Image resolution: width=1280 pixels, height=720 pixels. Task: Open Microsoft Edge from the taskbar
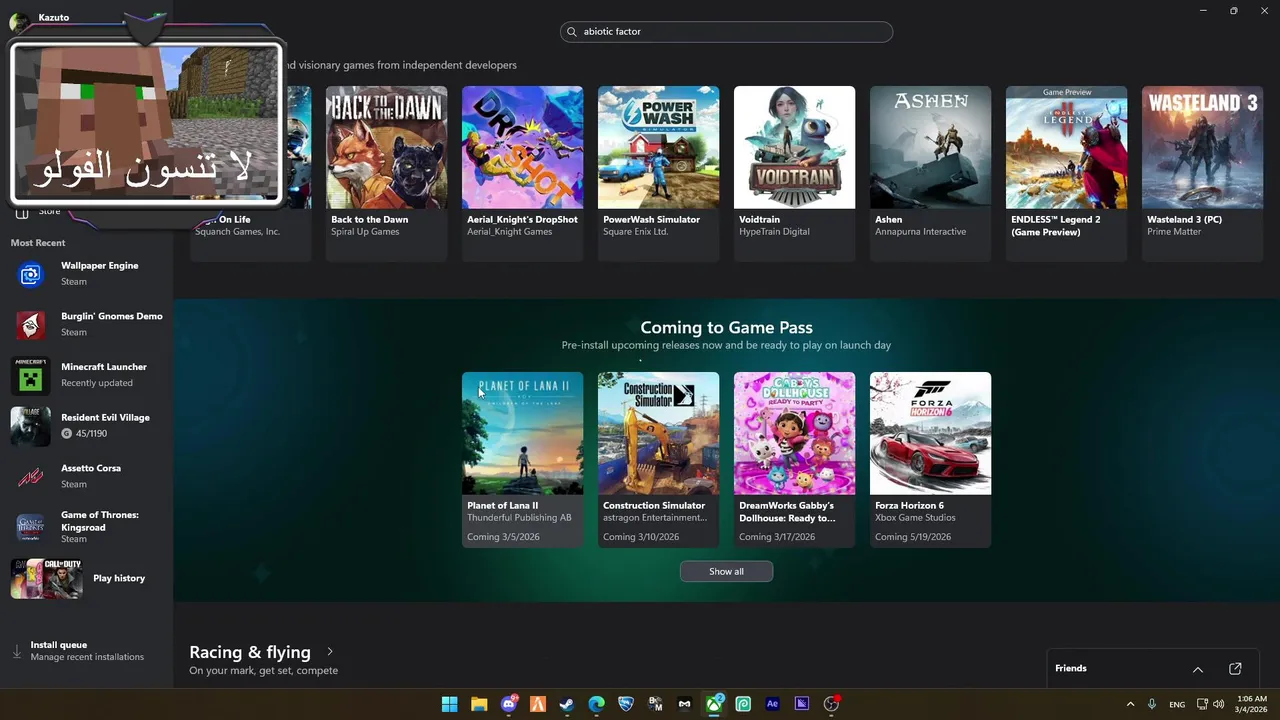point(597,704)
